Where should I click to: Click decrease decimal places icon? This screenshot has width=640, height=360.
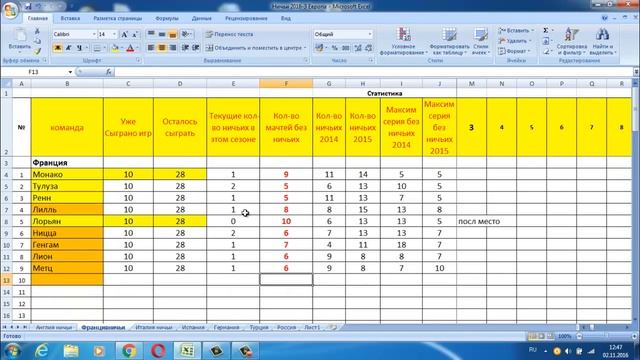[369, 48]
